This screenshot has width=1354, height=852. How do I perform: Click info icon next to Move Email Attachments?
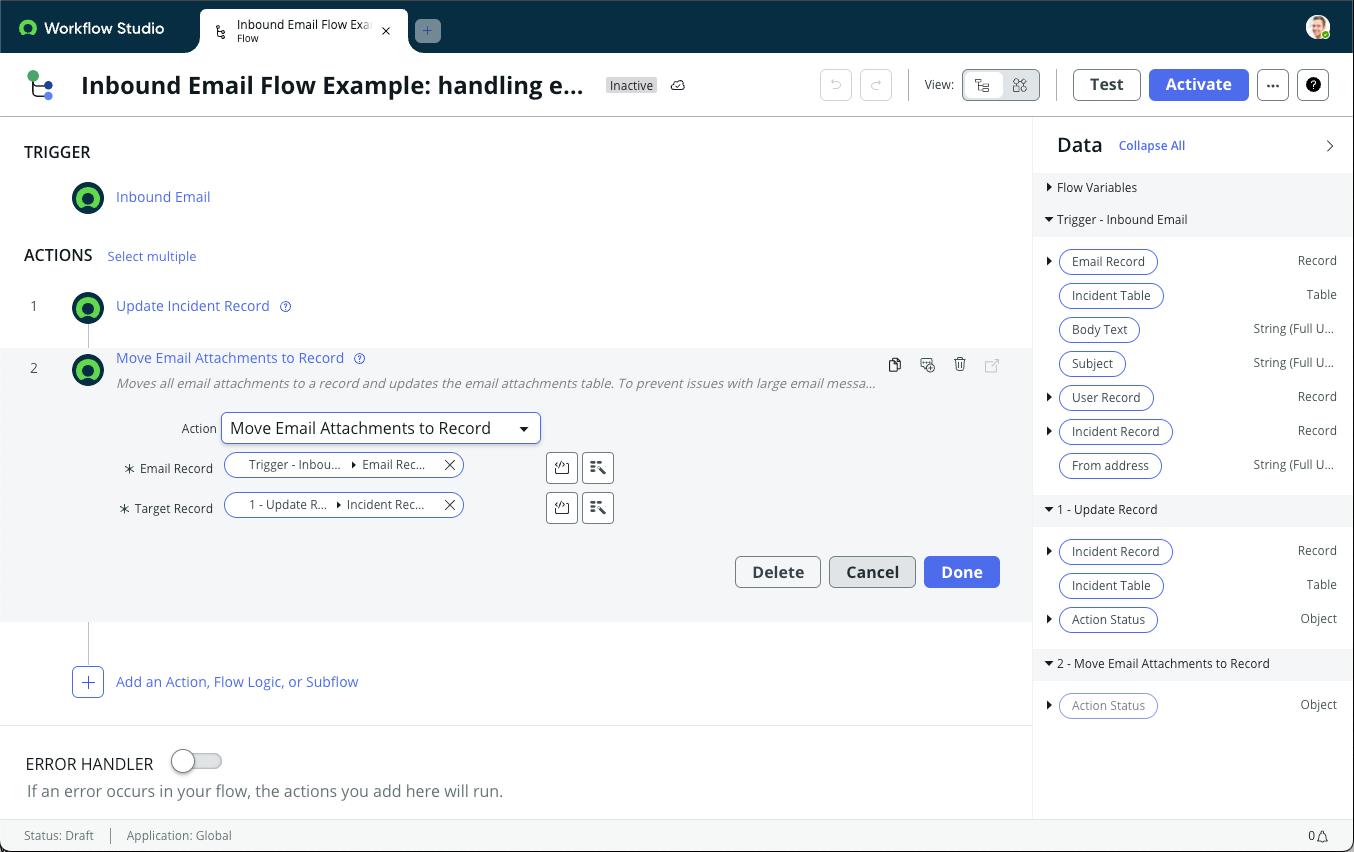[360, 358]
